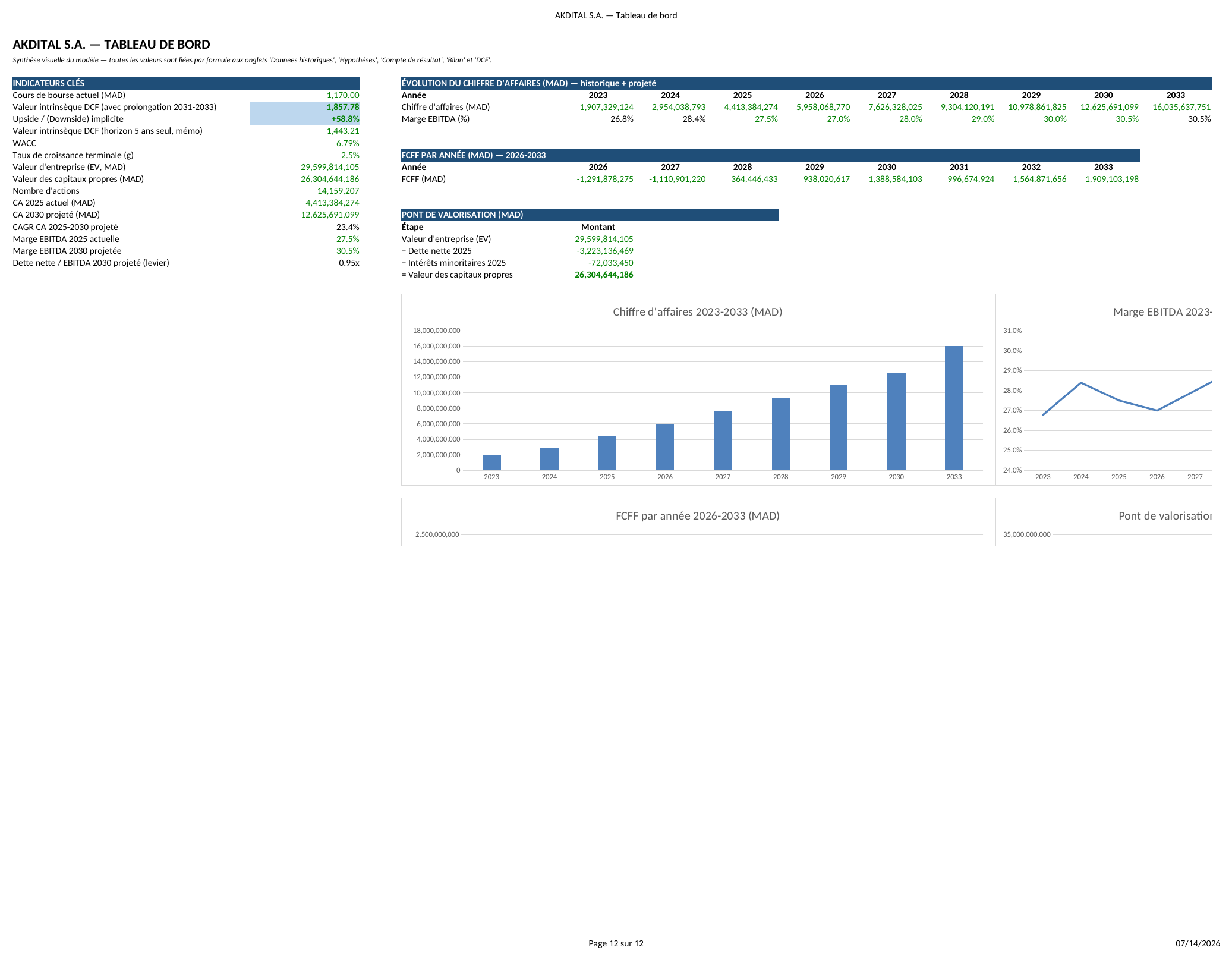Select the 'Montant' column heading
This screenshot has width=1232, height=960.
[x=598, y=227]
